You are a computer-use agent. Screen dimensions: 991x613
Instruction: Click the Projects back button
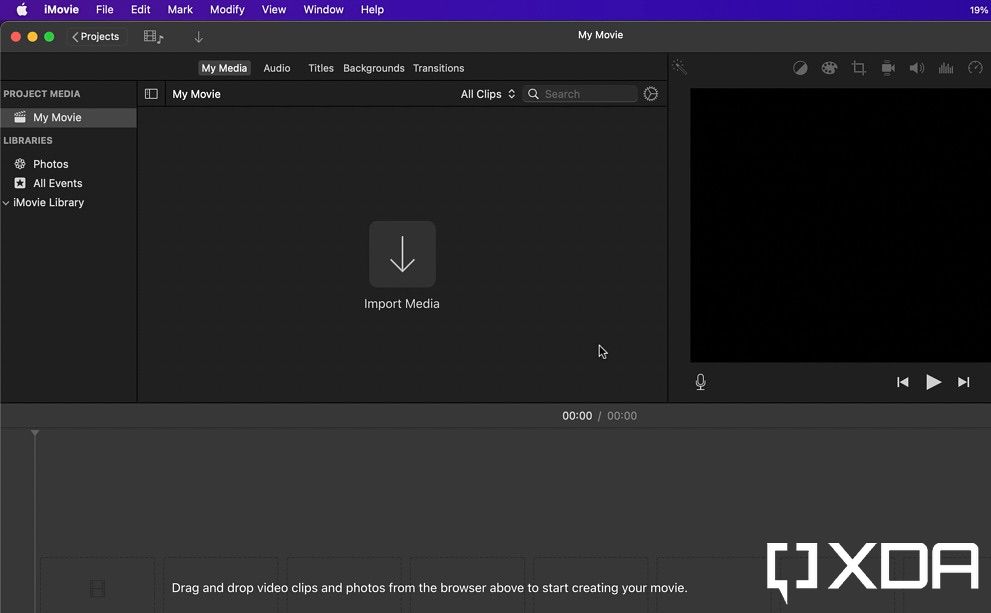[96, 36]
